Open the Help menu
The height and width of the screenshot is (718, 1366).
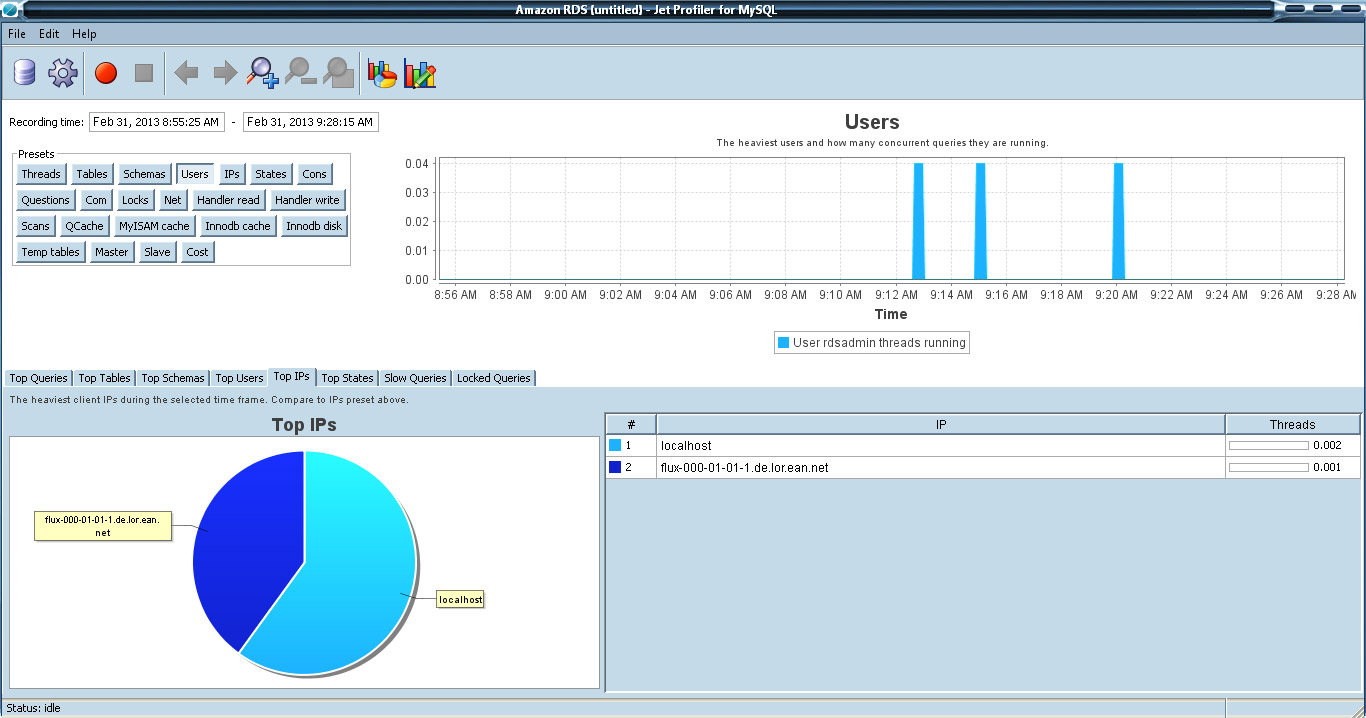[x=84, y=34]
